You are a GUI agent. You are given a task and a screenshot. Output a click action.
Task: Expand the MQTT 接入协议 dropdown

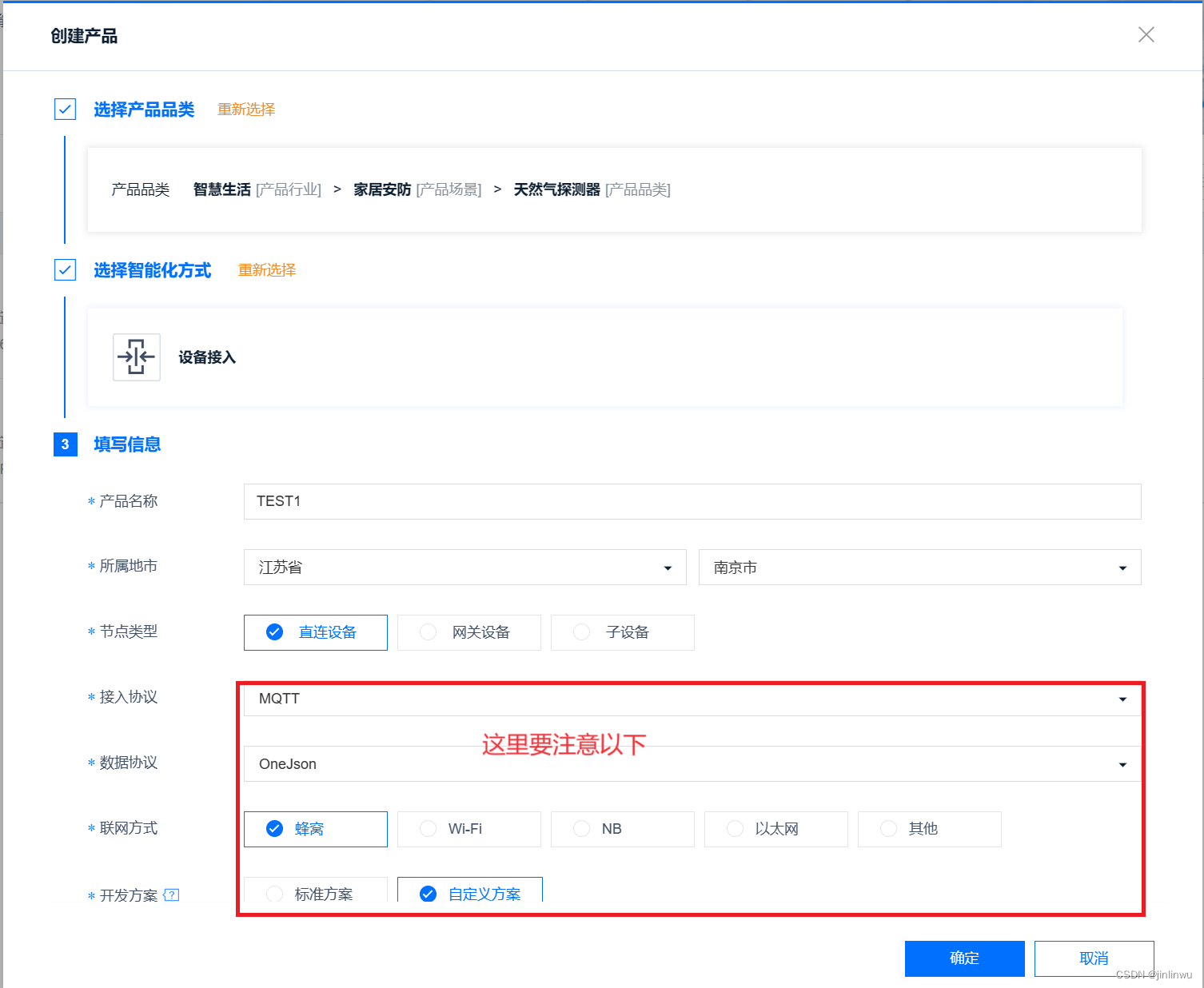coord(1122,699)
